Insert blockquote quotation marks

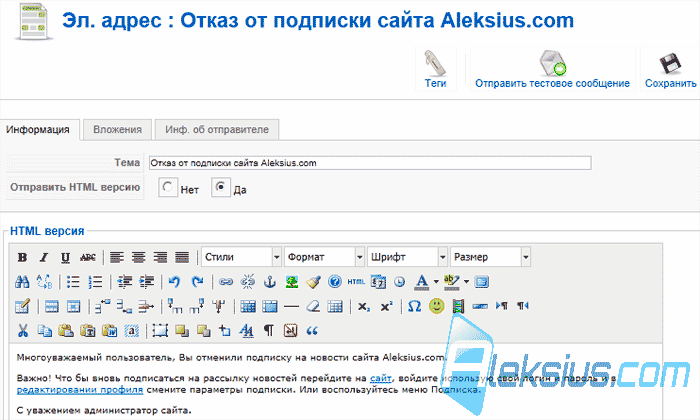[x=312, y=331]
